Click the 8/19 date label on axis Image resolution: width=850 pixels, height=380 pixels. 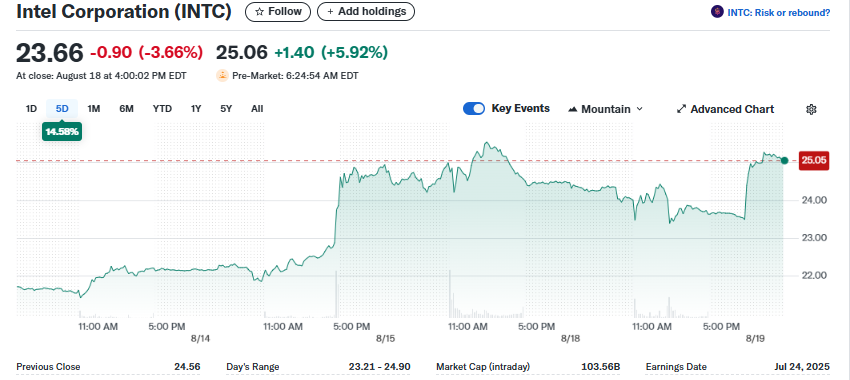pos(755,338)
